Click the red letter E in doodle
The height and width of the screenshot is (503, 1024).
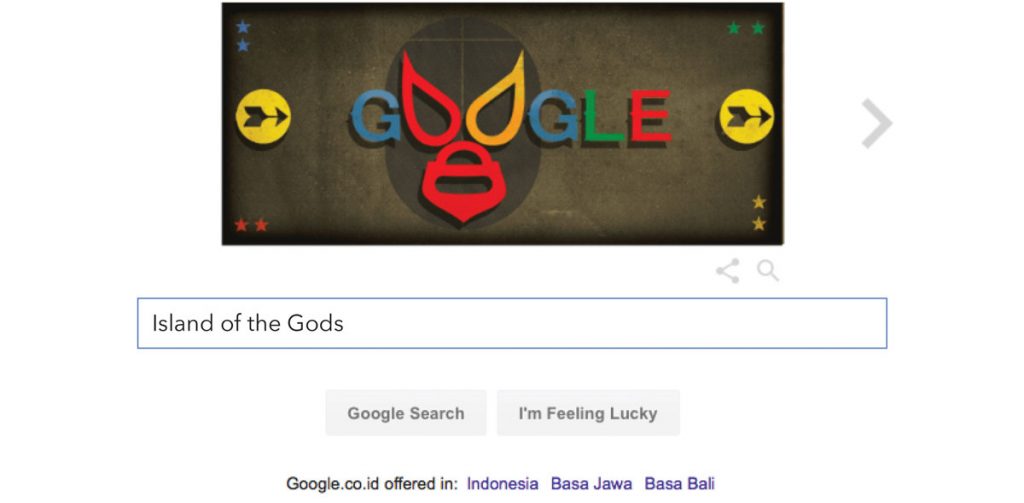pyautogui.click(x=650, y=116)
